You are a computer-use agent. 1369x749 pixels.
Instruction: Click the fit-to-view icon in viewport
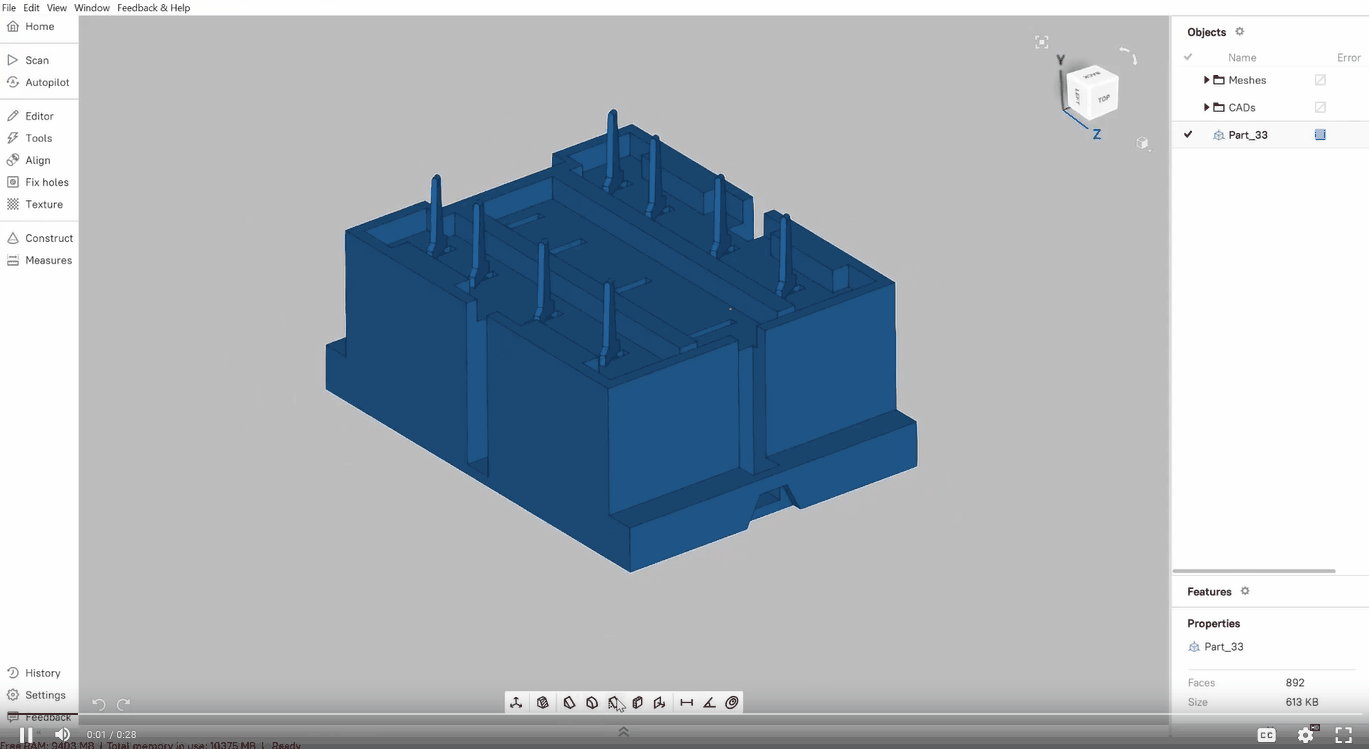pos(1042,42)
